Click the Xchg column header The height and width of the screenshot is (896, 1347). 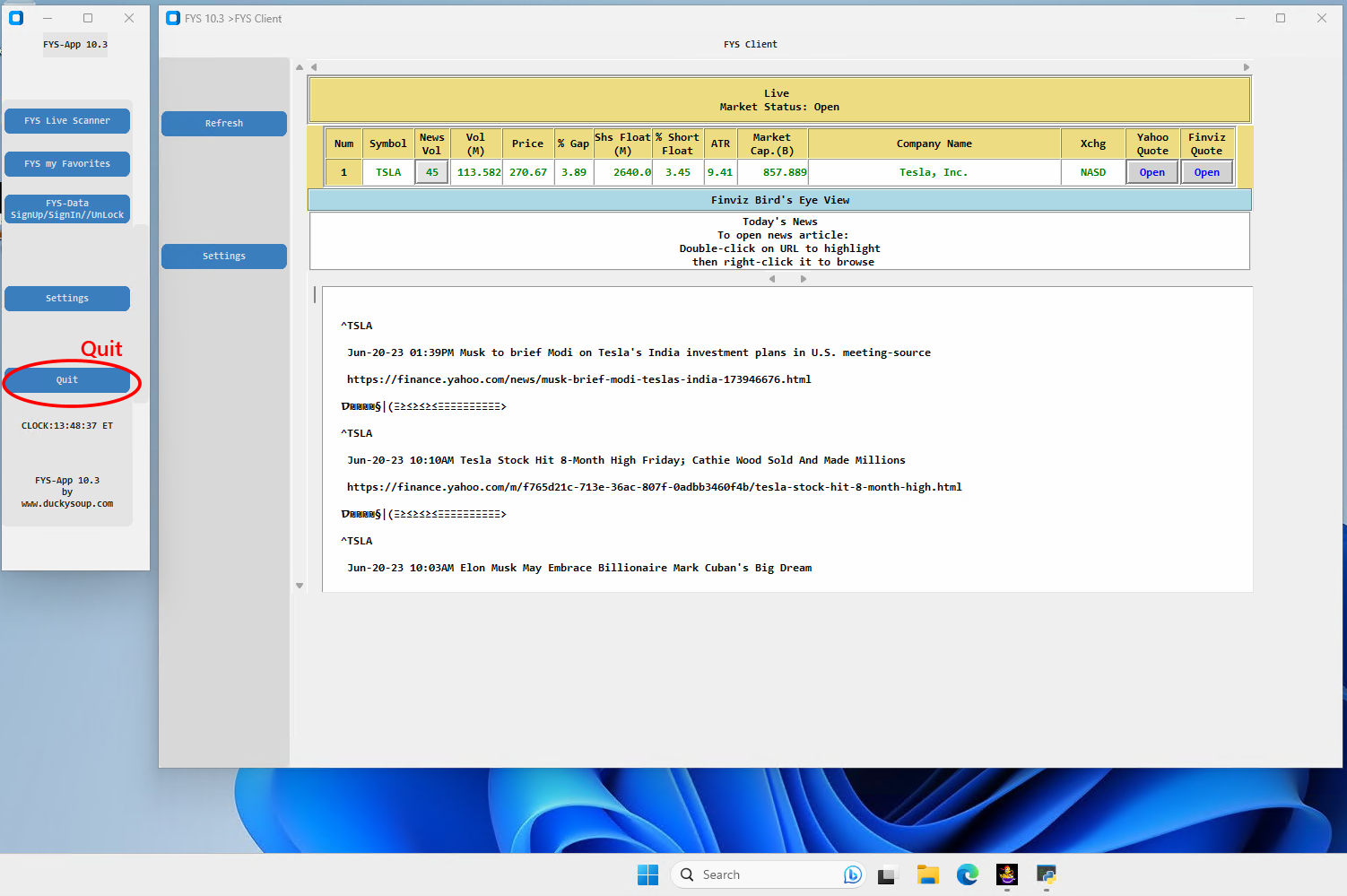click(1093, 144)
